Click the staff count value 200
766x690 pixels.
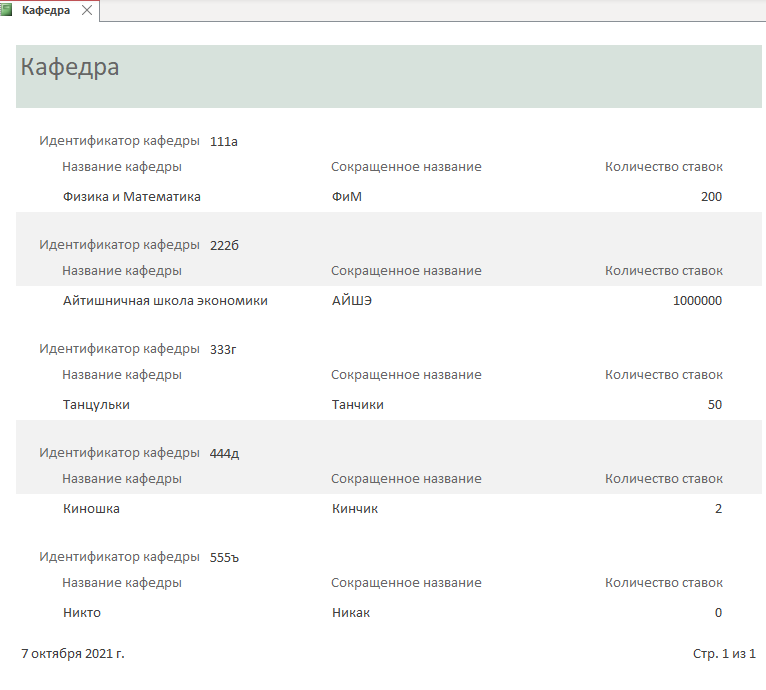(711, 196)
